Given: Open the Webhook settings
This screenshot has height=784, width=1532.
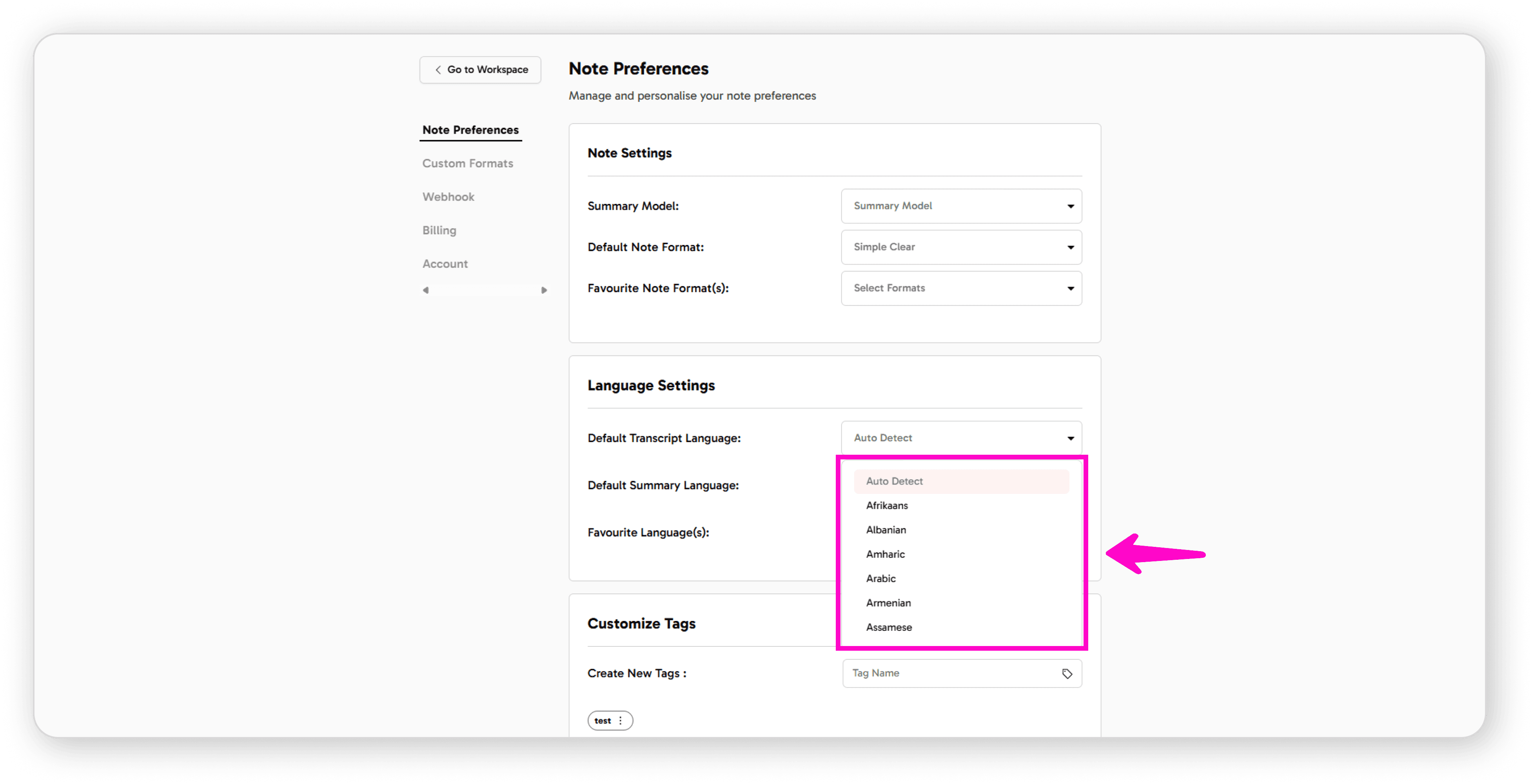Looking at the screenshot, I should (448, 197).
